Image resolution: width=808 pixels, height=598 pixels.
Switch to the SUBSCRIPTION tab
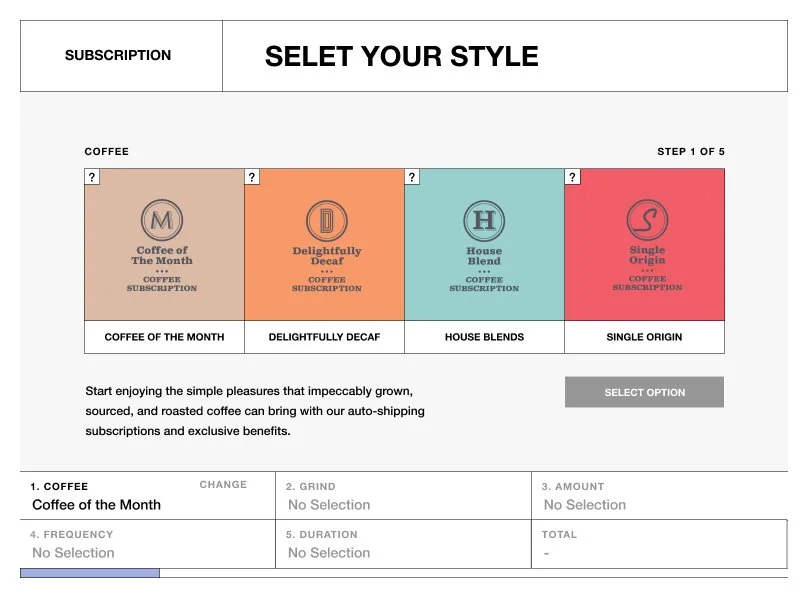point(118,56)
